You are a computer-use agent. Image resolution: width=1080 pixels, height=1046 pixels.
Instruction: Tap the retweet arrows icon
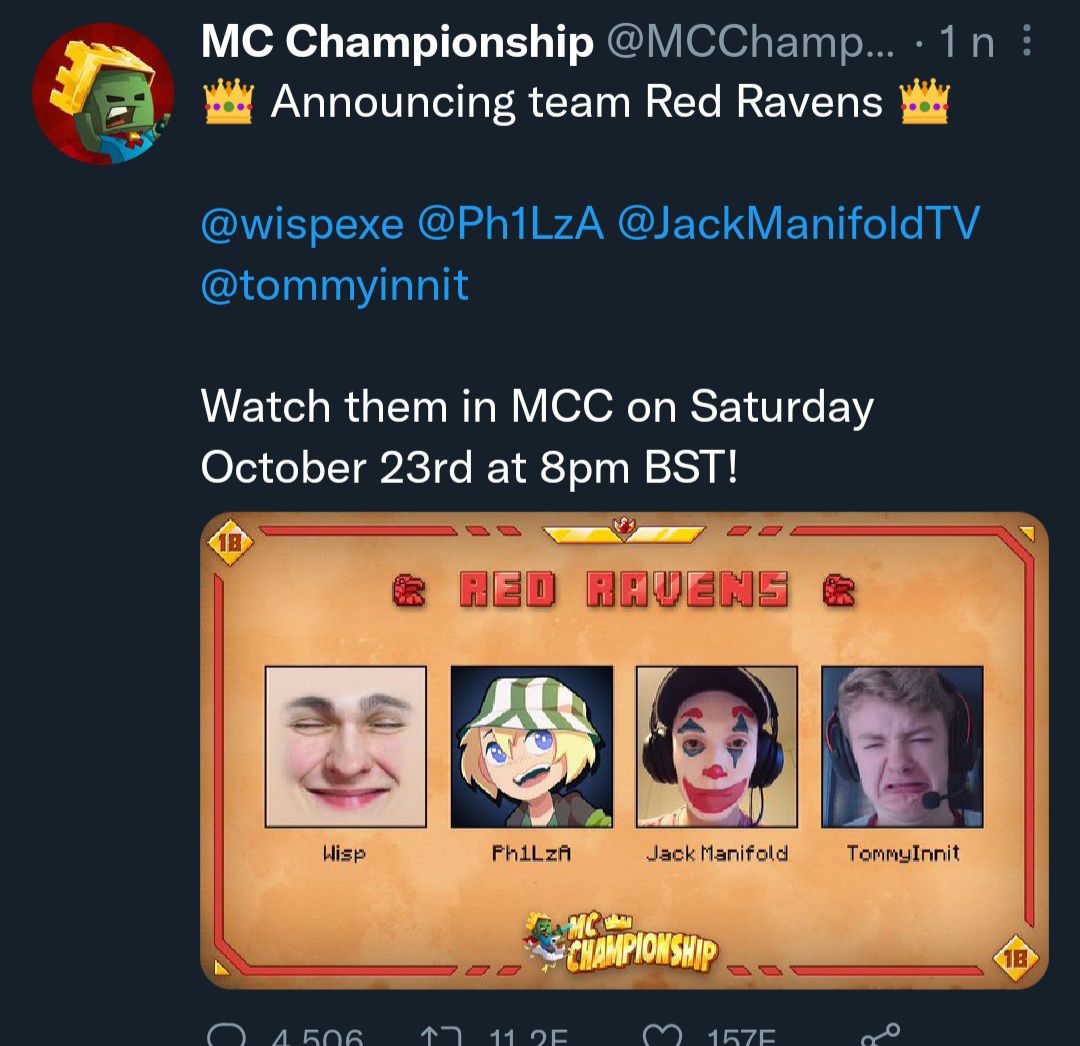(439, 1036)
